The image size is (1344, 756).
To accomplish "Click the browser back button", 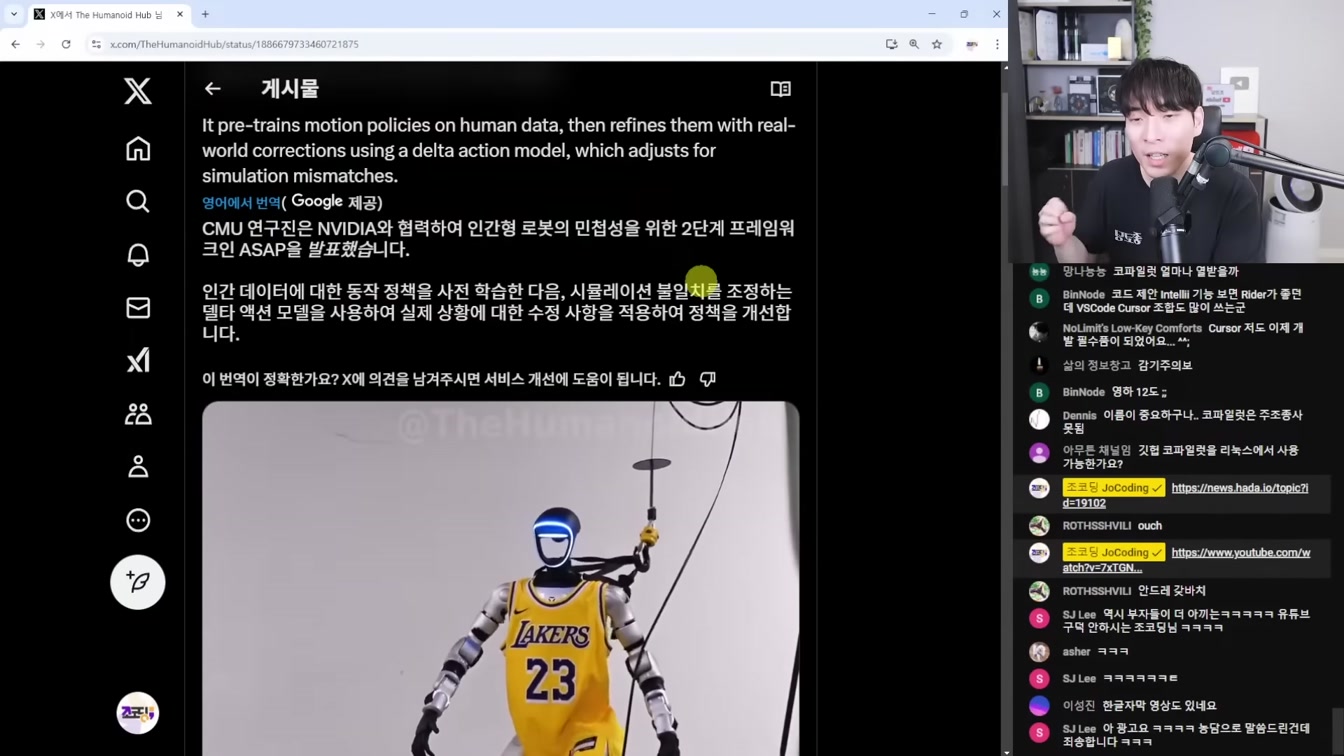I will [15, 44].
